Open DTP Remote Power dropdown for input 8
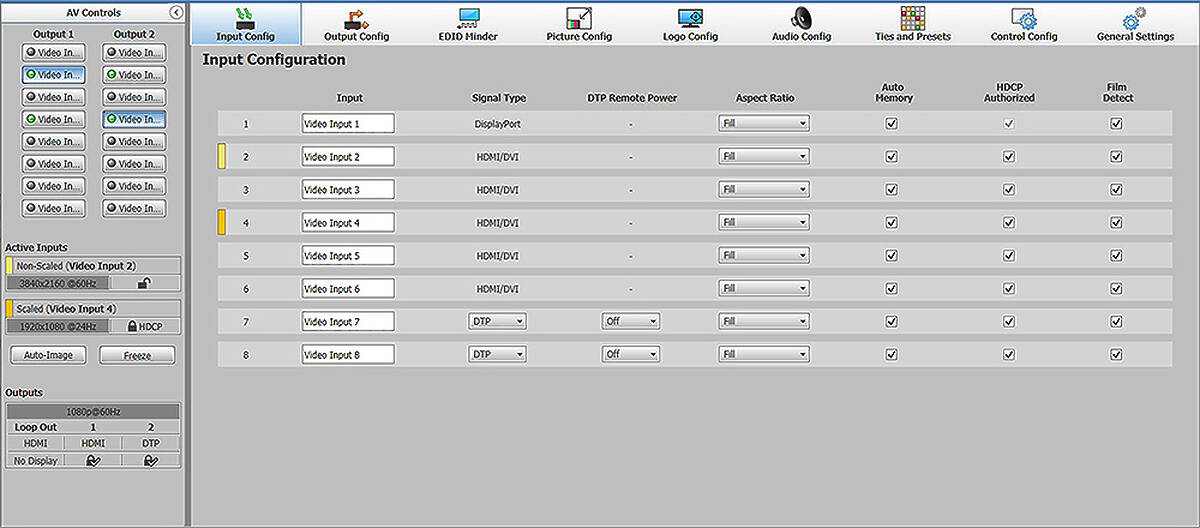The height and width of the screenshot is (528, 1200). (x=631, y=354)
